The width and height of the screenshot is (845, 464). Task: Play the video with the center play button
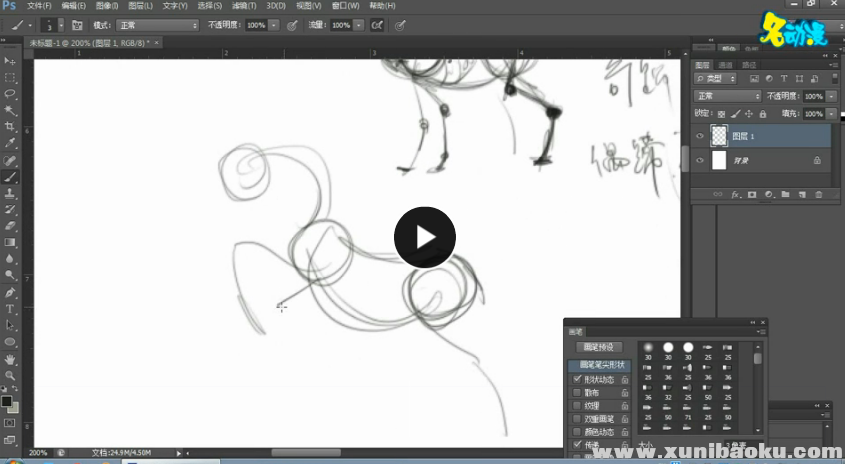click(x=424, y=238)
